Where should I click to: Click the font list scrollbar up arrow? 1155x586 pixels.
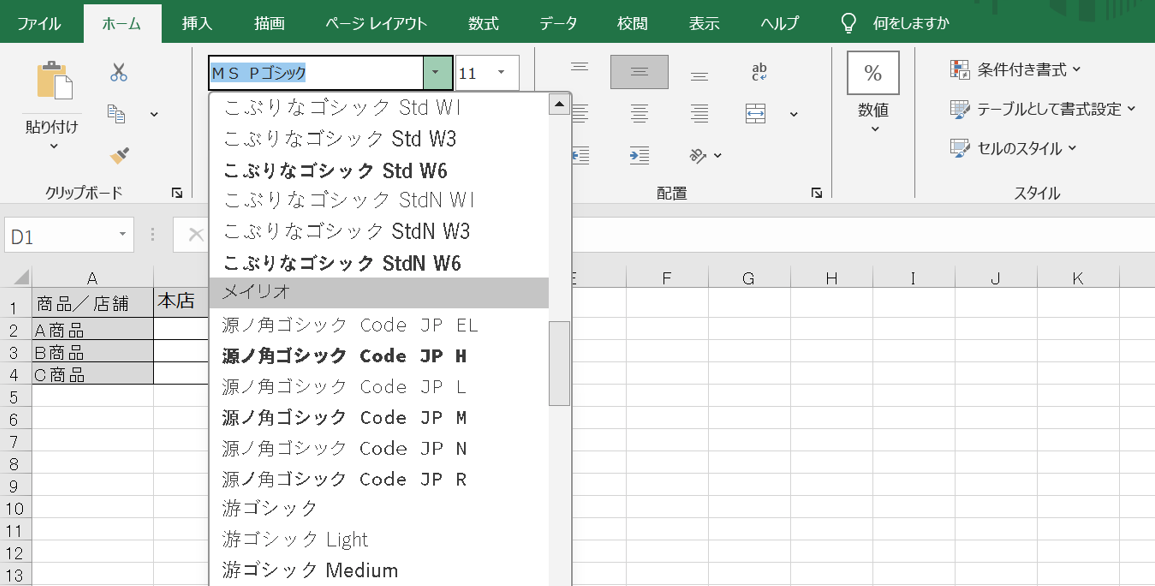559,104
